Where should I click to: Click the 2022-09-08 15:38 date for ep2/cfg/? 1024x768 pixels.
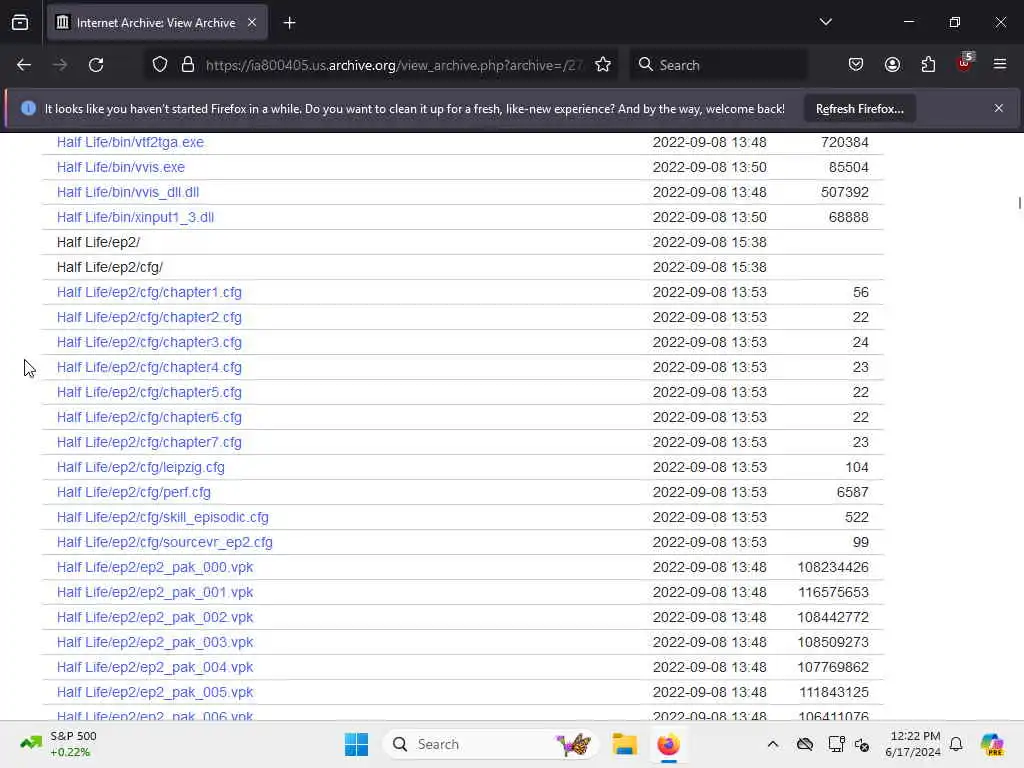709,267
